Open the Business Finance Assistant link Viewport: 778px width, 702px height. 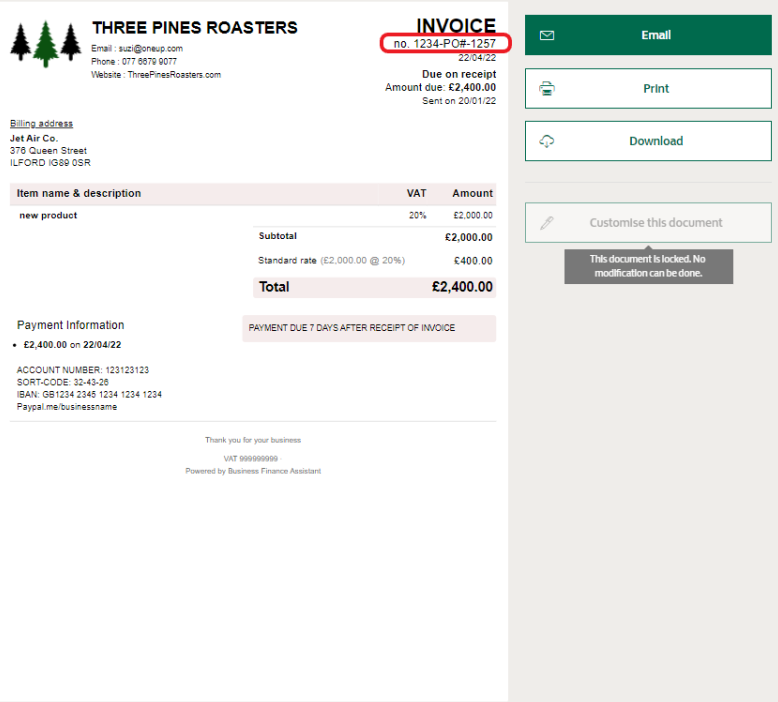274,471
